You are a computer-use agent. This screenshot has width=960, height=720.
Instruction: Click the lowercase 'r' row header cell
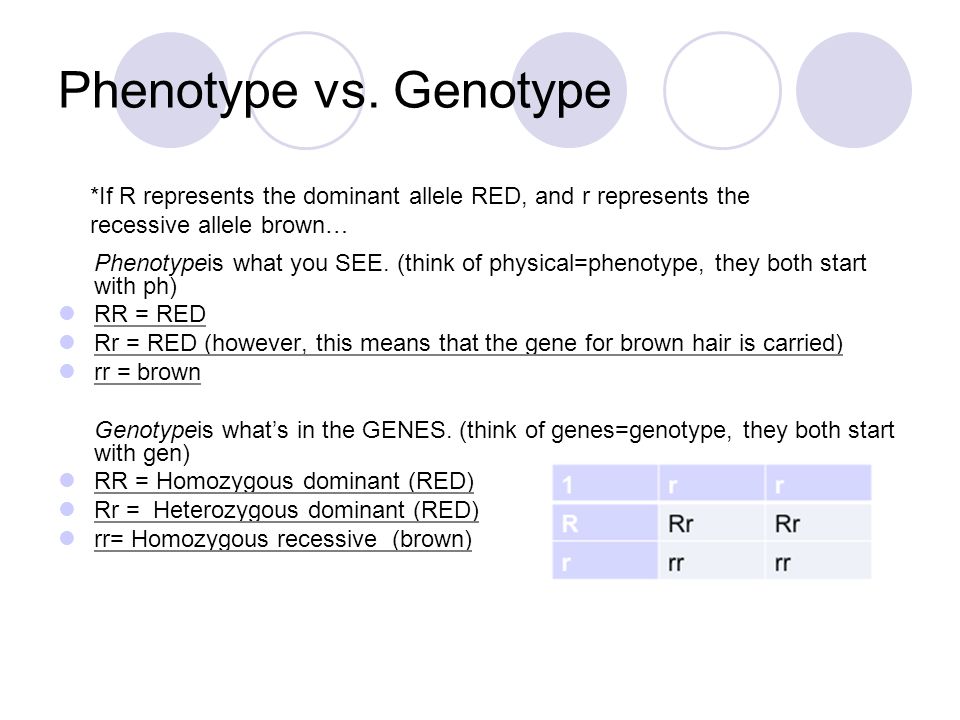(x=605, y=561)
